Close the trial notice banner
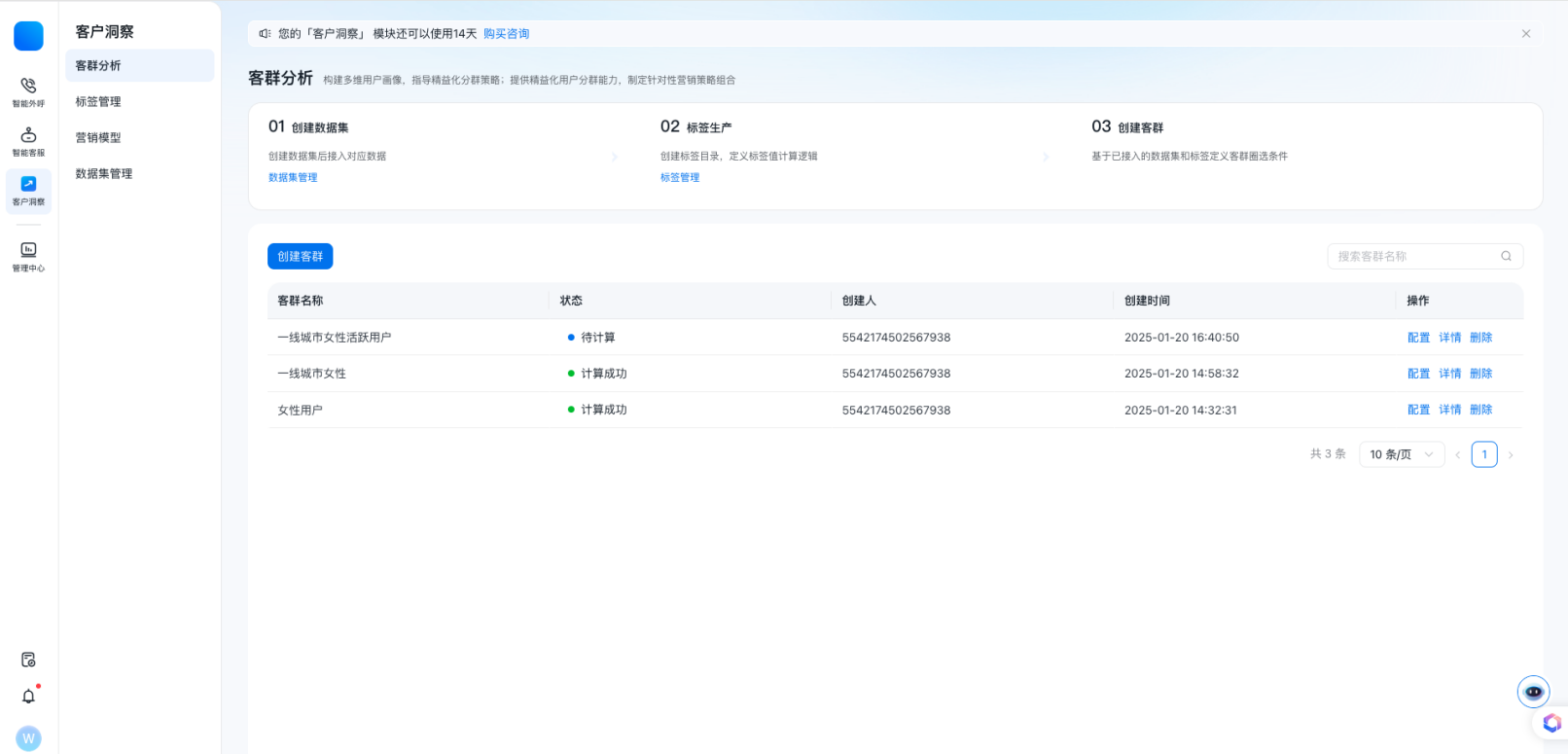The height and width of the screenshot is (754, 1568). [x=1525, y=34]
